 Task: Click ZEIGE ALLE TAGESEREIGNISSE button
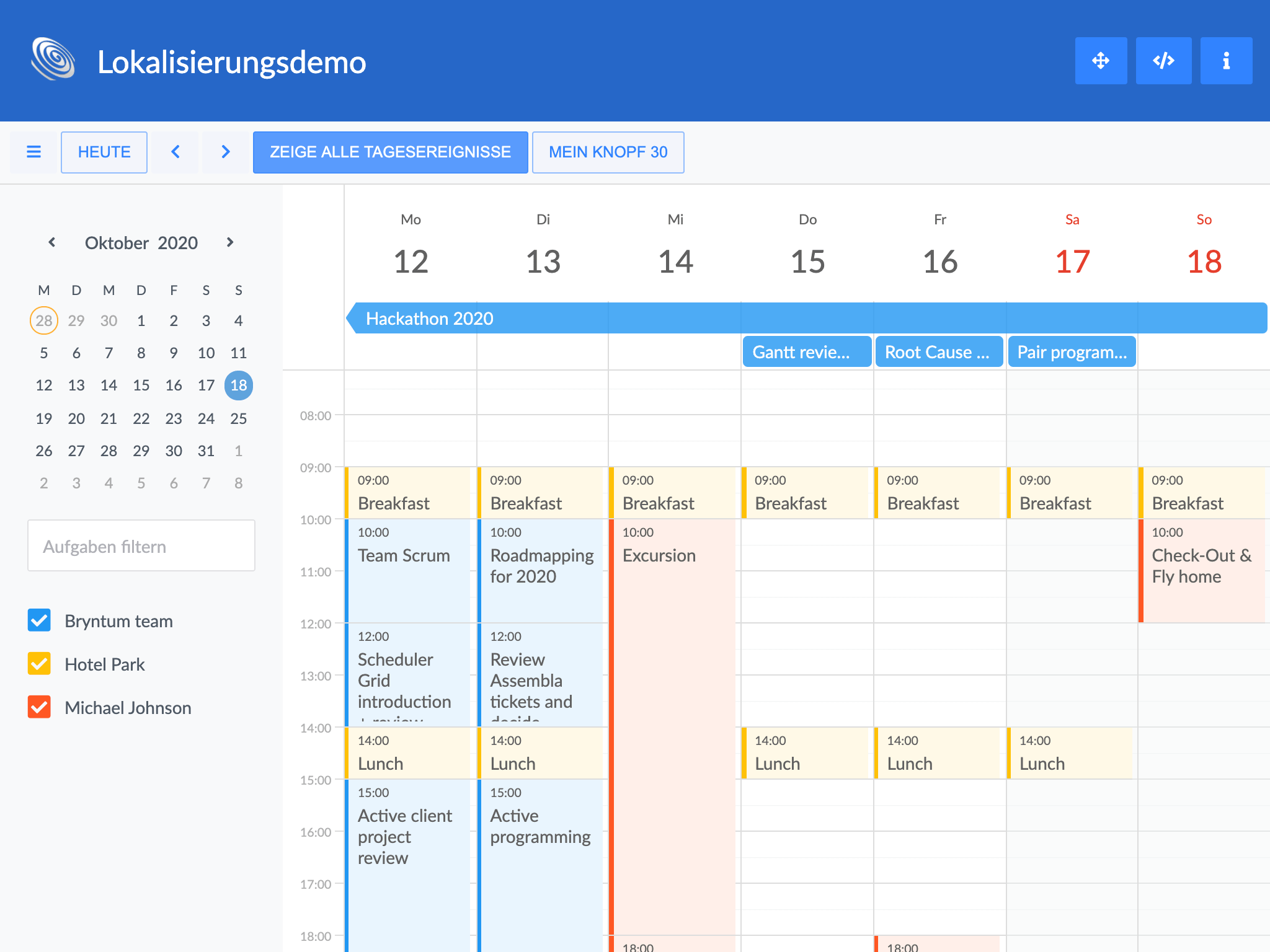click(x=389, y=151)
